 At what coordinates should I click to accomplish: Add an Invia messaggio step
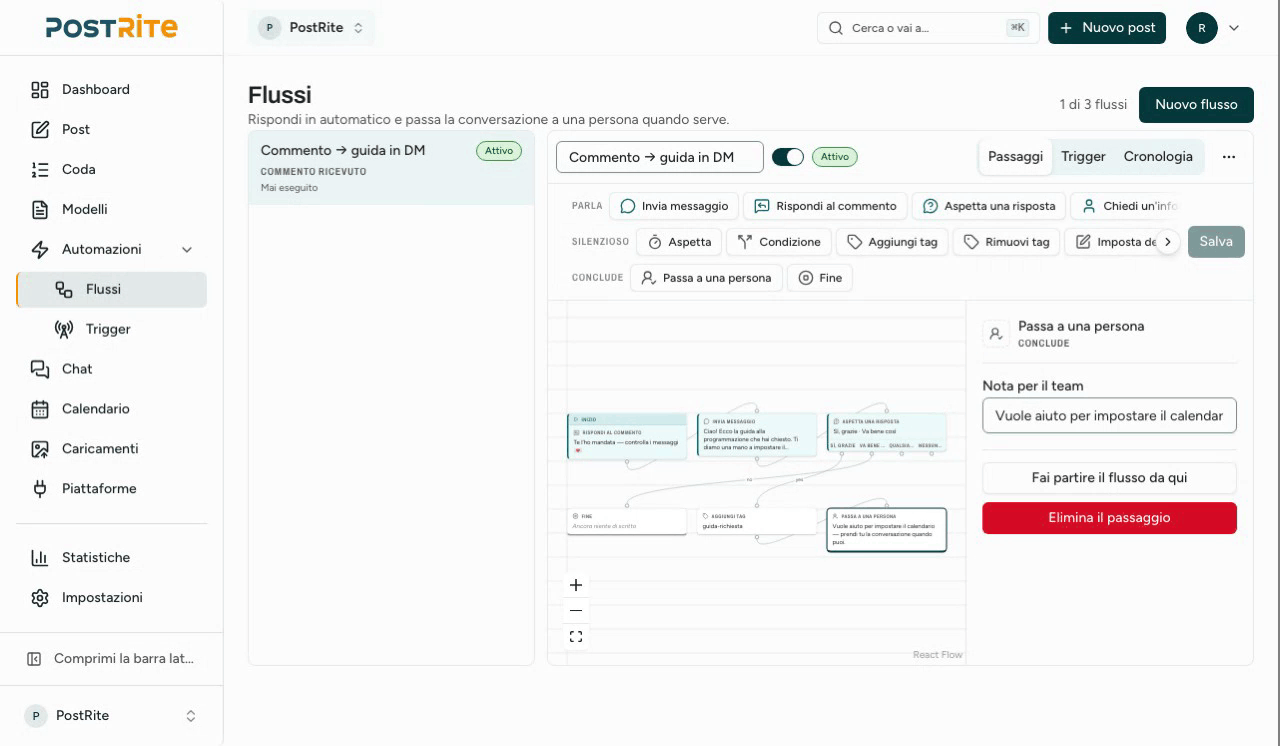[x=674, y=206]
